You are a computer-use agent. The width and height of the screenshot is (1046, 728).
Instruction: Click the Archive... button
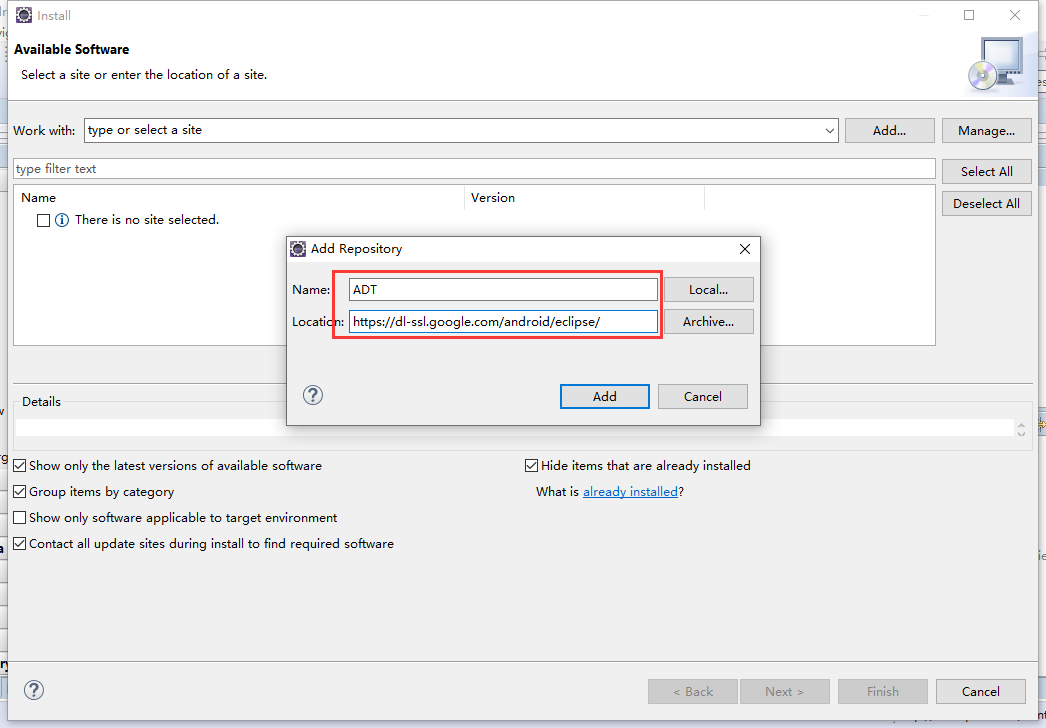709,321
